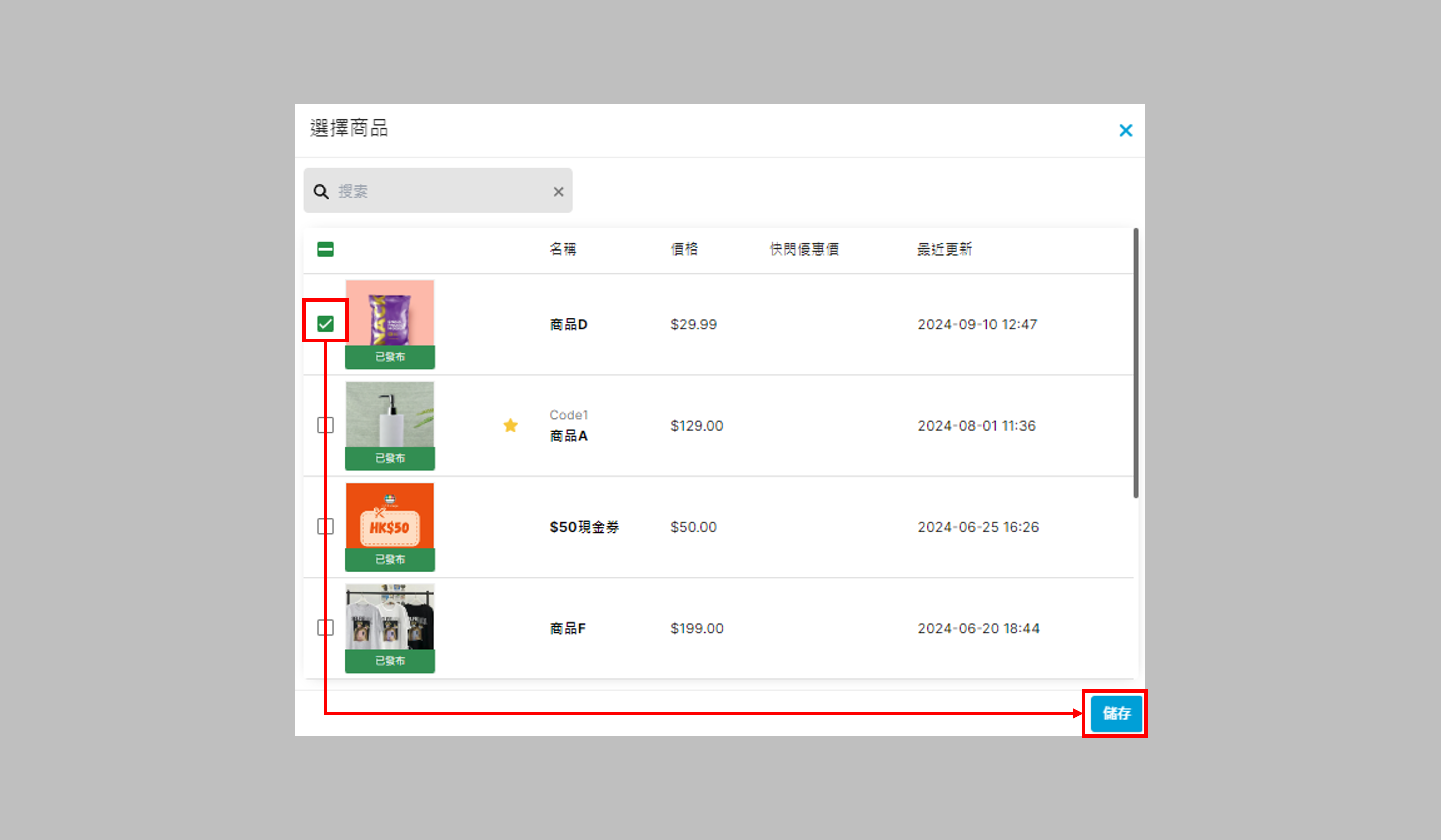The width and height of the screenshot is (1441, 840).
Task: Click the 商品D snack thumbnail
Action: [x=390, y=314]
